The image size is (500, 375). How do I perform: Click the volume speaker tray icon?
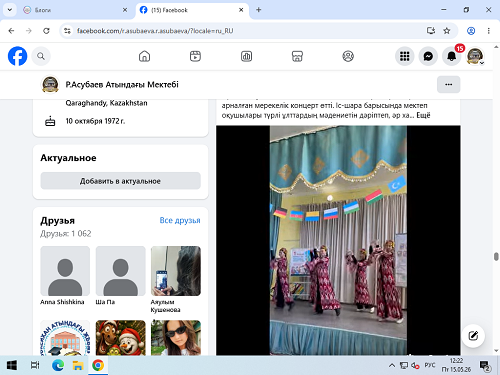(x=415, y=366)
